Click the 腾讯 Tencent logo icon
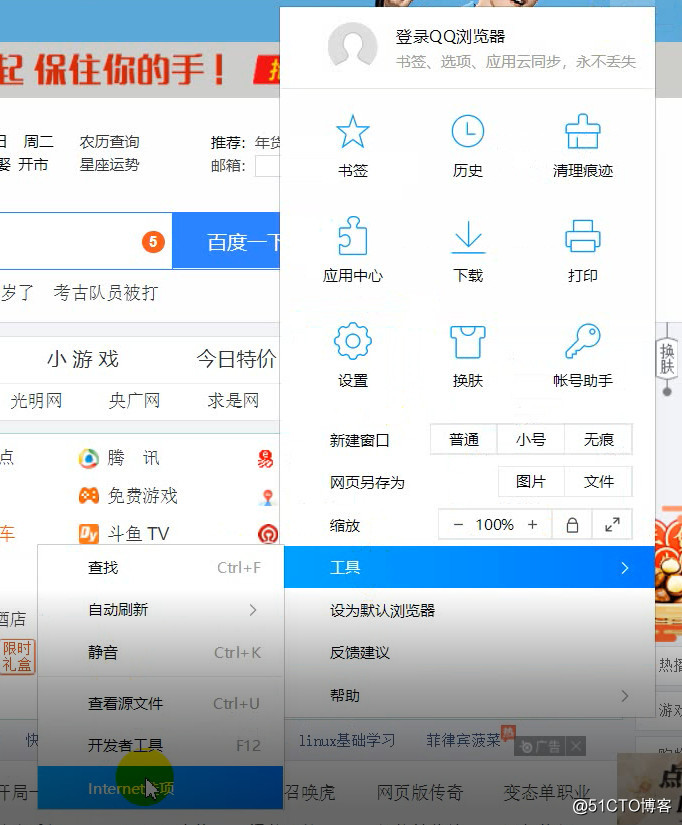The height and width of the screenshot is (825, 682). pyautogui.click(x=88, y=458)
